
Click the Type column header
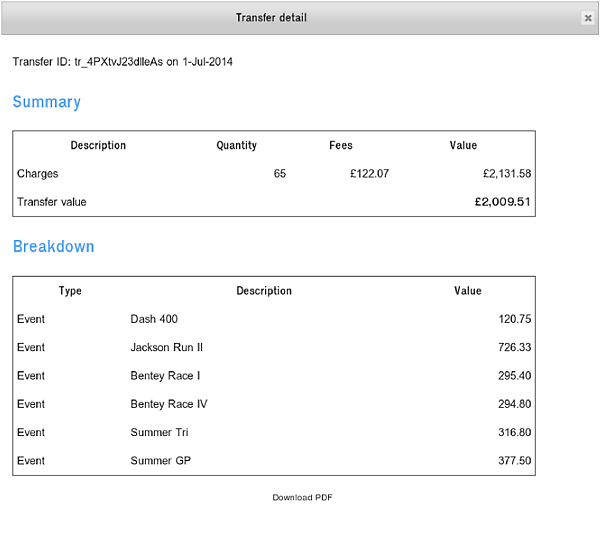tap(70, 291)
